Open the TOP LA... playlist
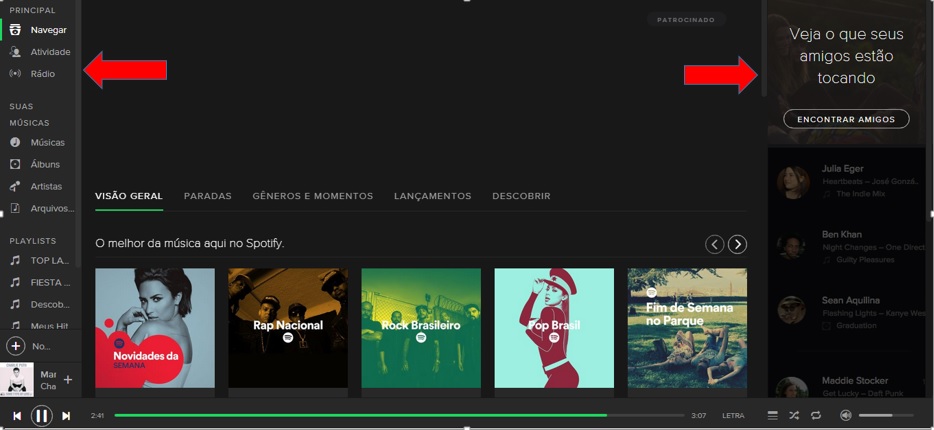This screenshot has height=430, width=934. click(x=40, y=260)
